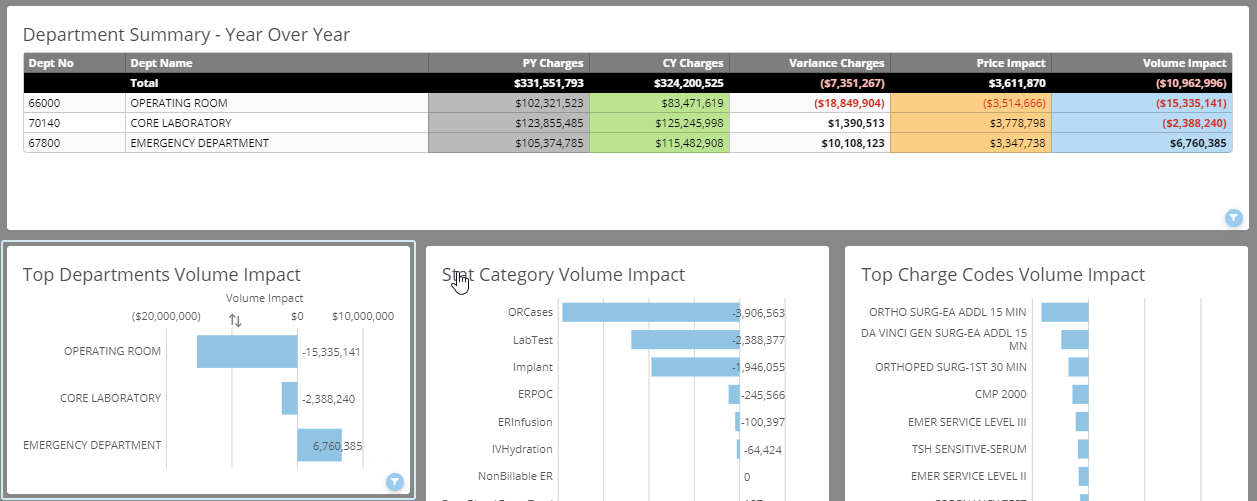
Task: Click filter icon in Top Departments Volume Impact
Action: pyautogui.click(x=395, y=483)
